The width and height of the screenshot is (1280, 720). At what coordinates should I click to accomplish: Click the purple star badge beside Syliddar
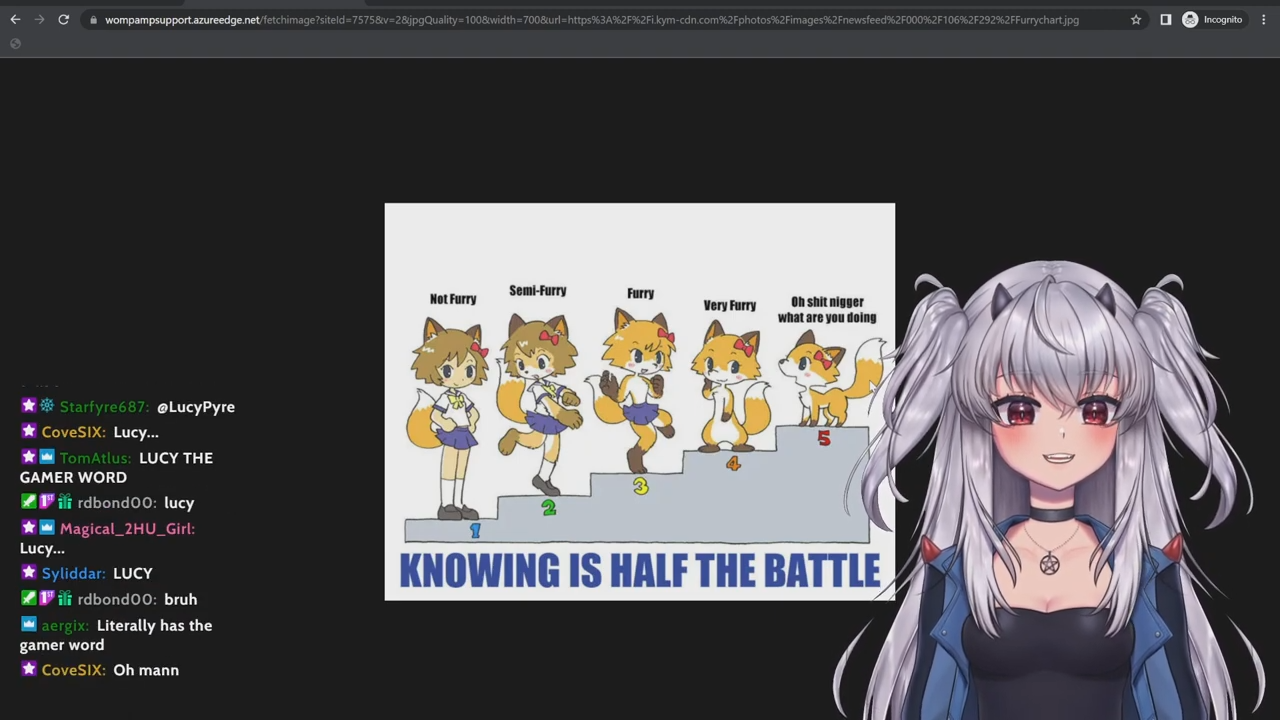click(x=28, y=573)
